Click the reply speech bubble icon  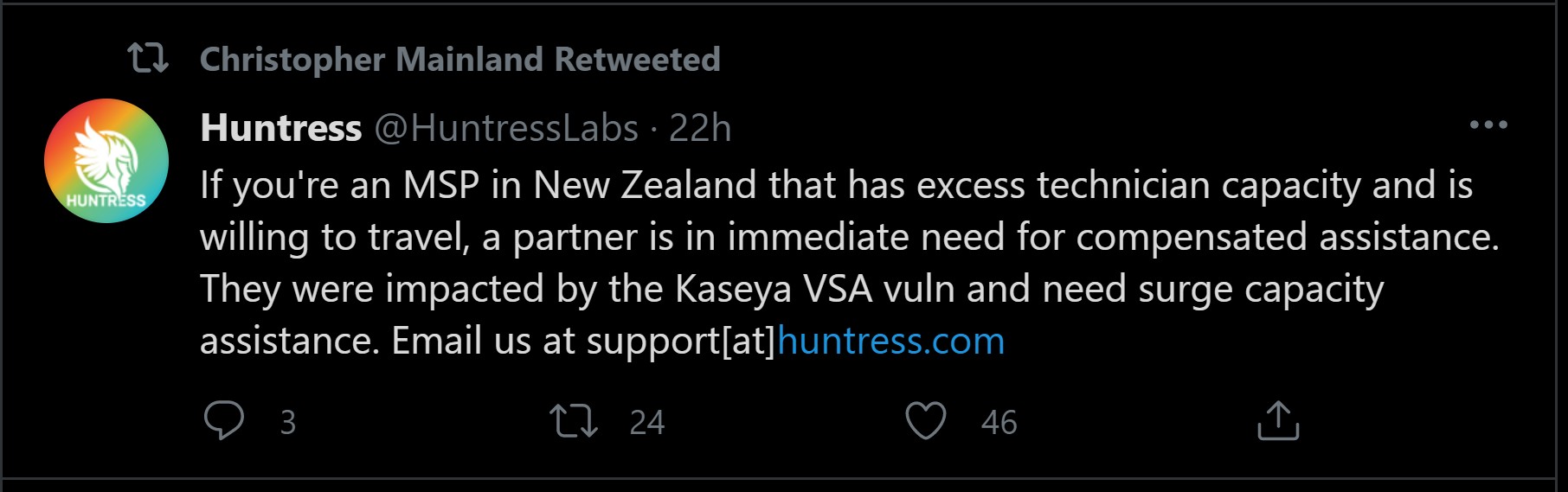point(224,421)
